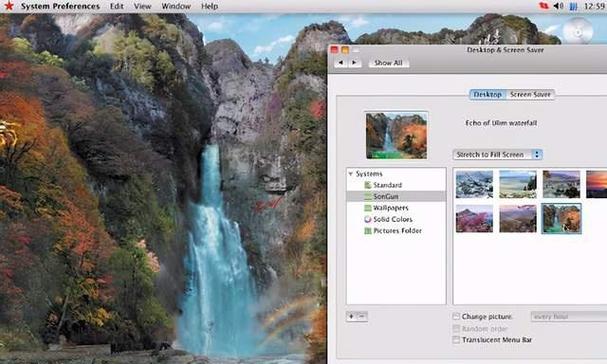Open the Pictures Folder item
Image resolution: width=607 pixels, height=364 pixels.
(x=393, y=231)
